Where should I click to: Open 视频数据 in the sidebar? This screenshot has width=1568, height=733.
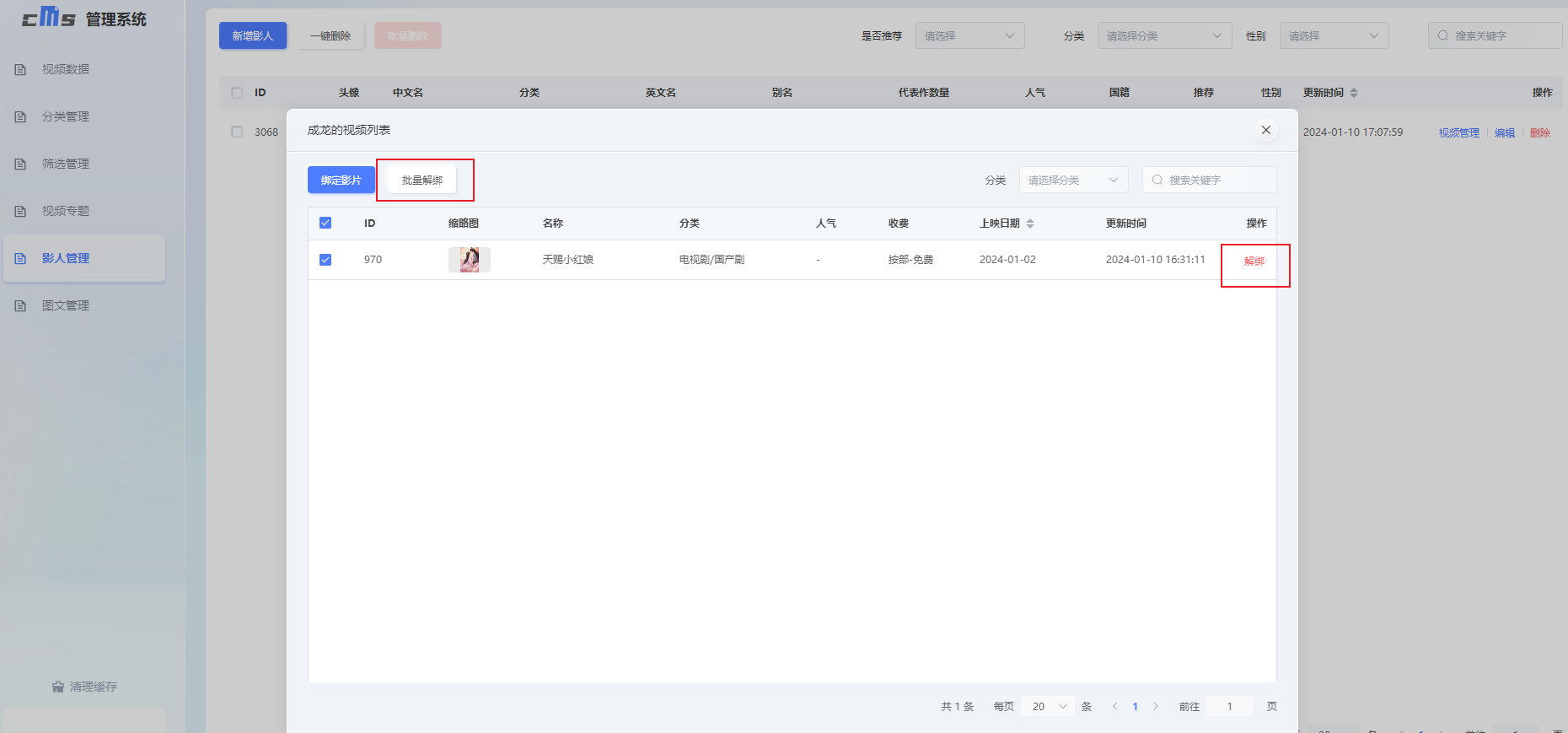click(84, 69)
